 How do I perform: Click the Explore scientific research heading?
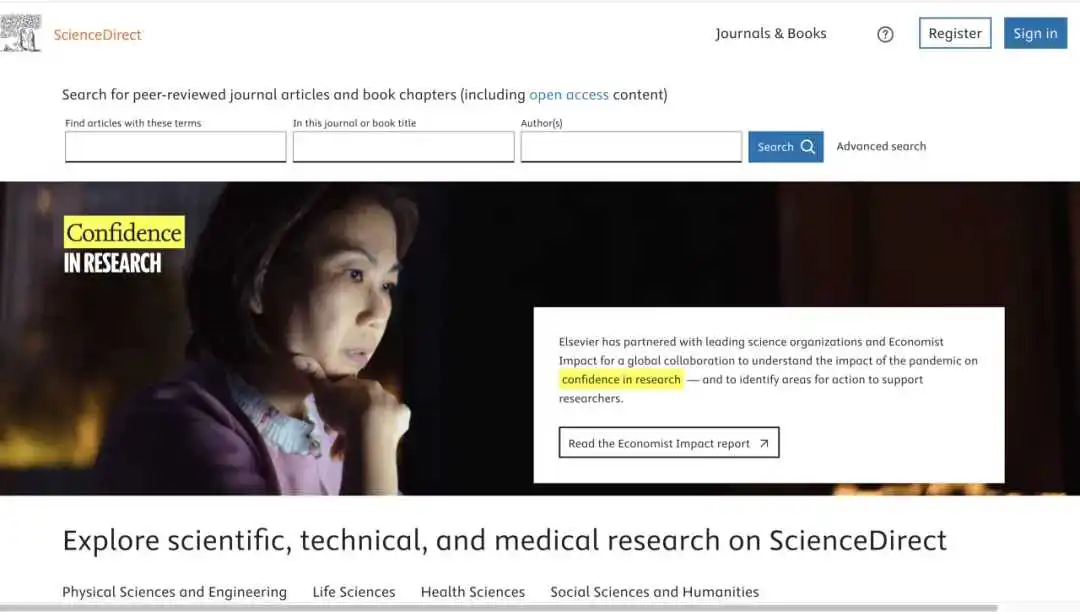tap(504, 540)
